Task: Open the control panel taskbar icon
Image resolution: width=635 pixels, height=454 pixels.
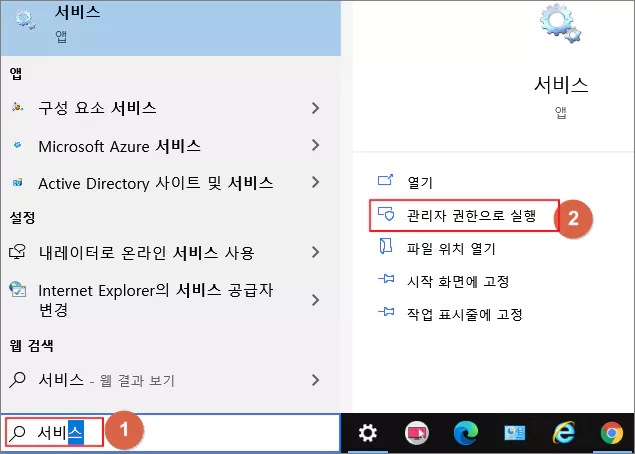Action: (x=515, y=433)
